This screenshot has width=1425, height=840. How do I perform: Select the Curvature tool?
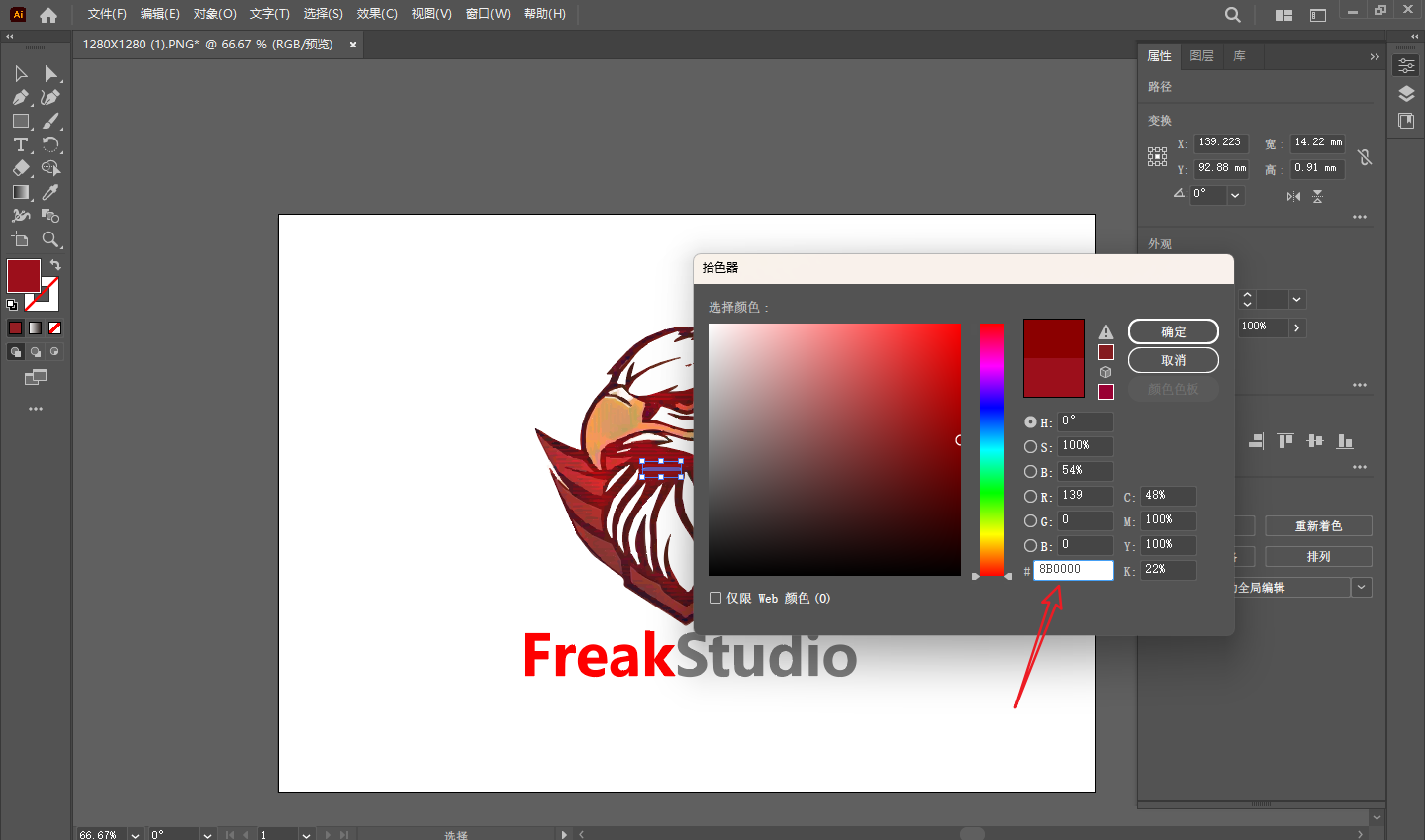point(51,97)
